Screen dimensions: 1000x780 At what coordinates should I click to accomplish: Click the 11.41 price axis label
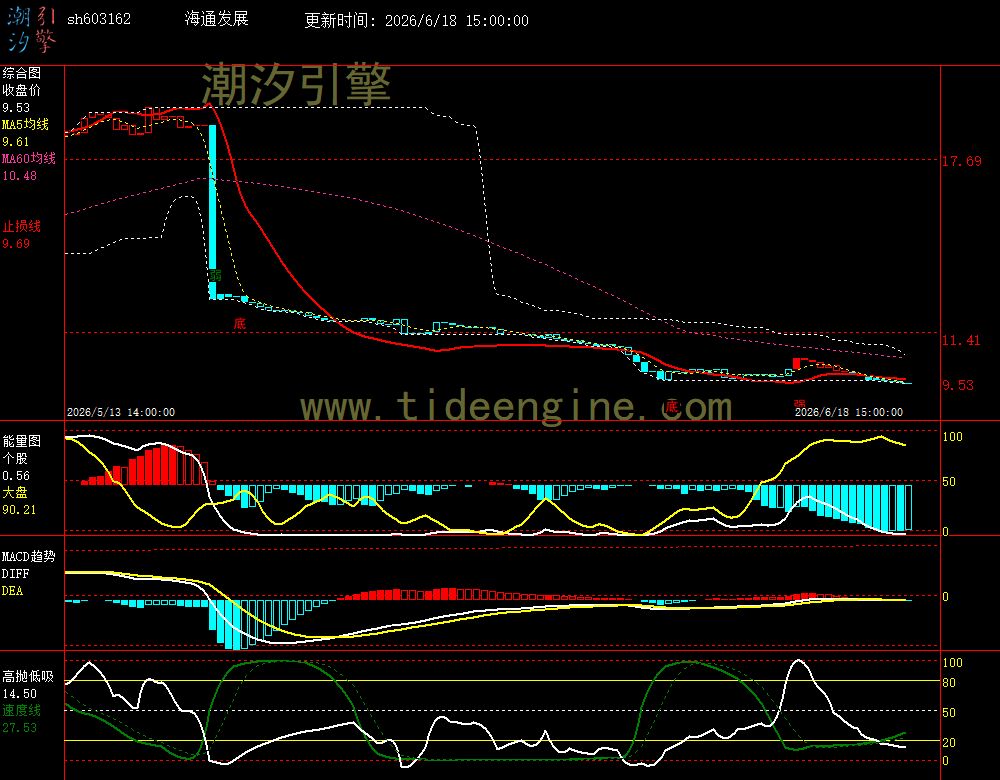961,340
